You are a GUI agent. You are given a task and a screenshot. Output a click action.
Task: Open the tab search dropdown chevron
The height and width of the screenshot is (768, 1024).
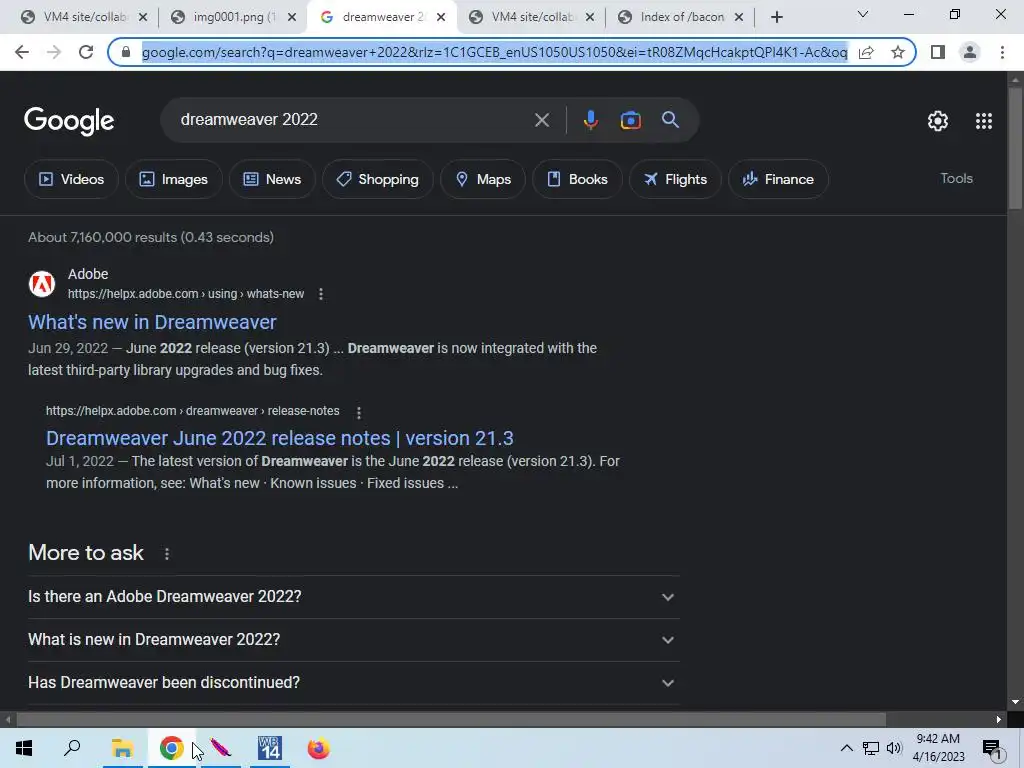pos(863,14)
